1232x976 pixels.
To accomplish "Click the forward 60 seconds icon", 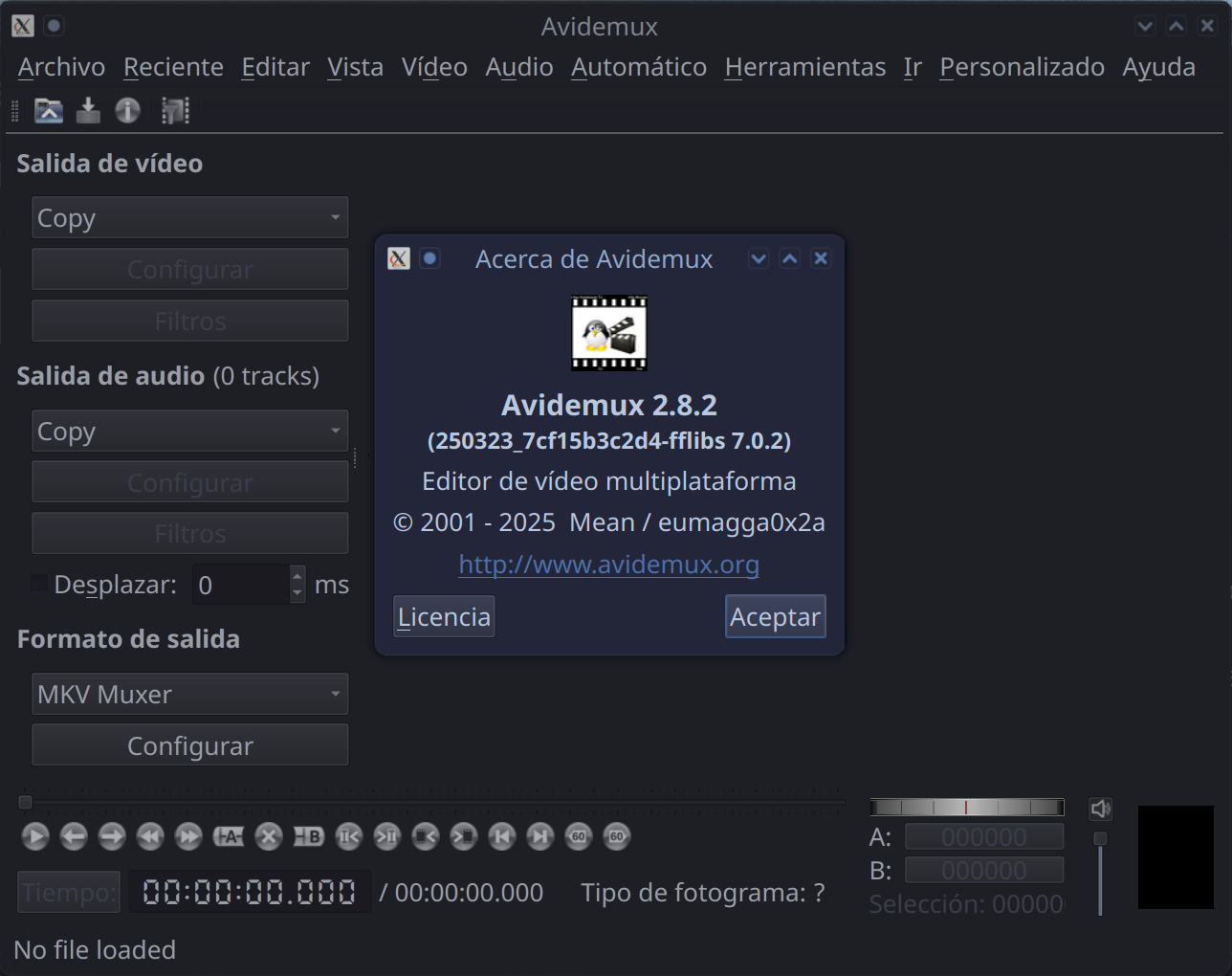I will click(x=617, y=836).
